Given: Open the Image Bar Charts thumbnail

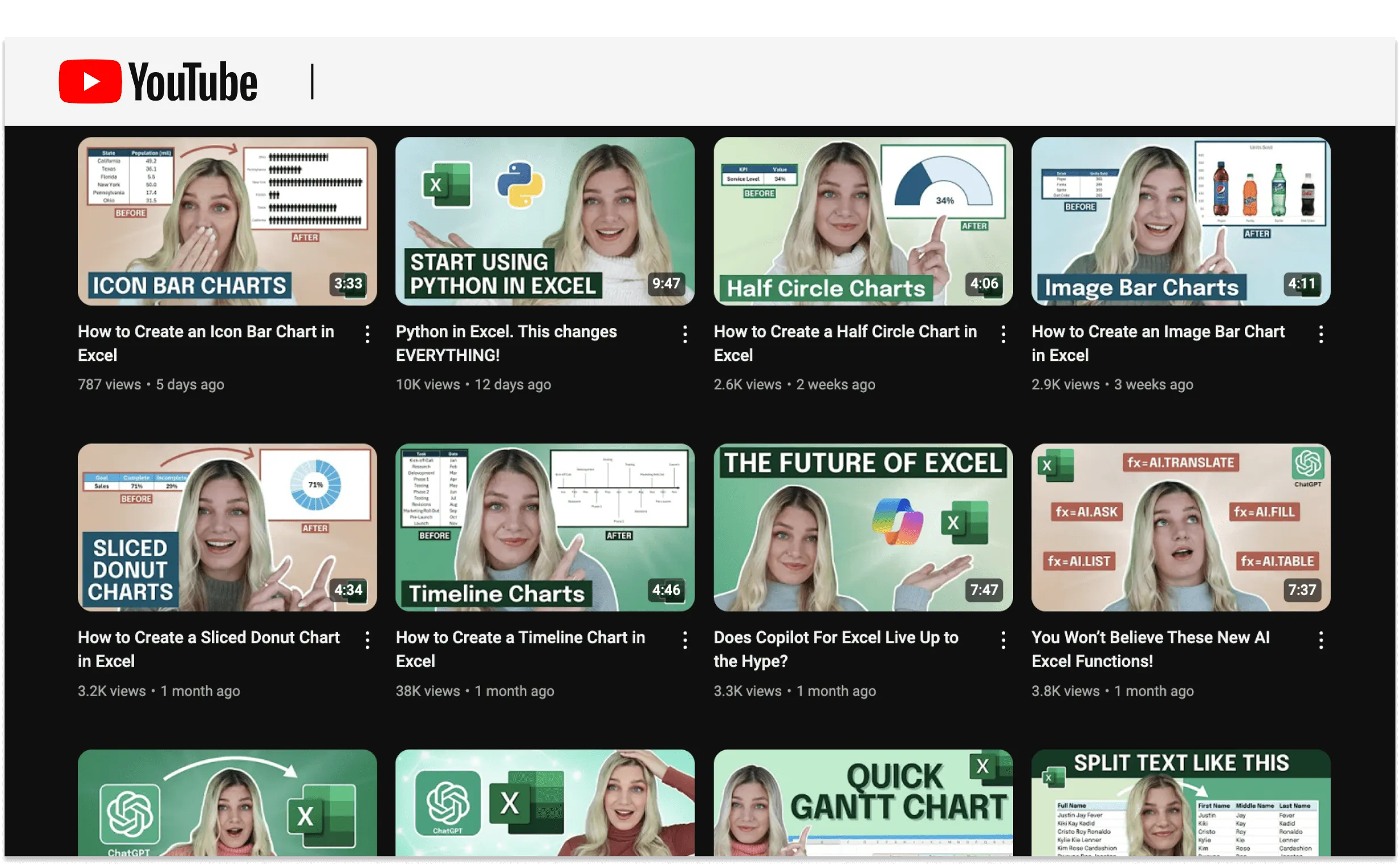Looking at the screenshot, I should (1182, 221).
